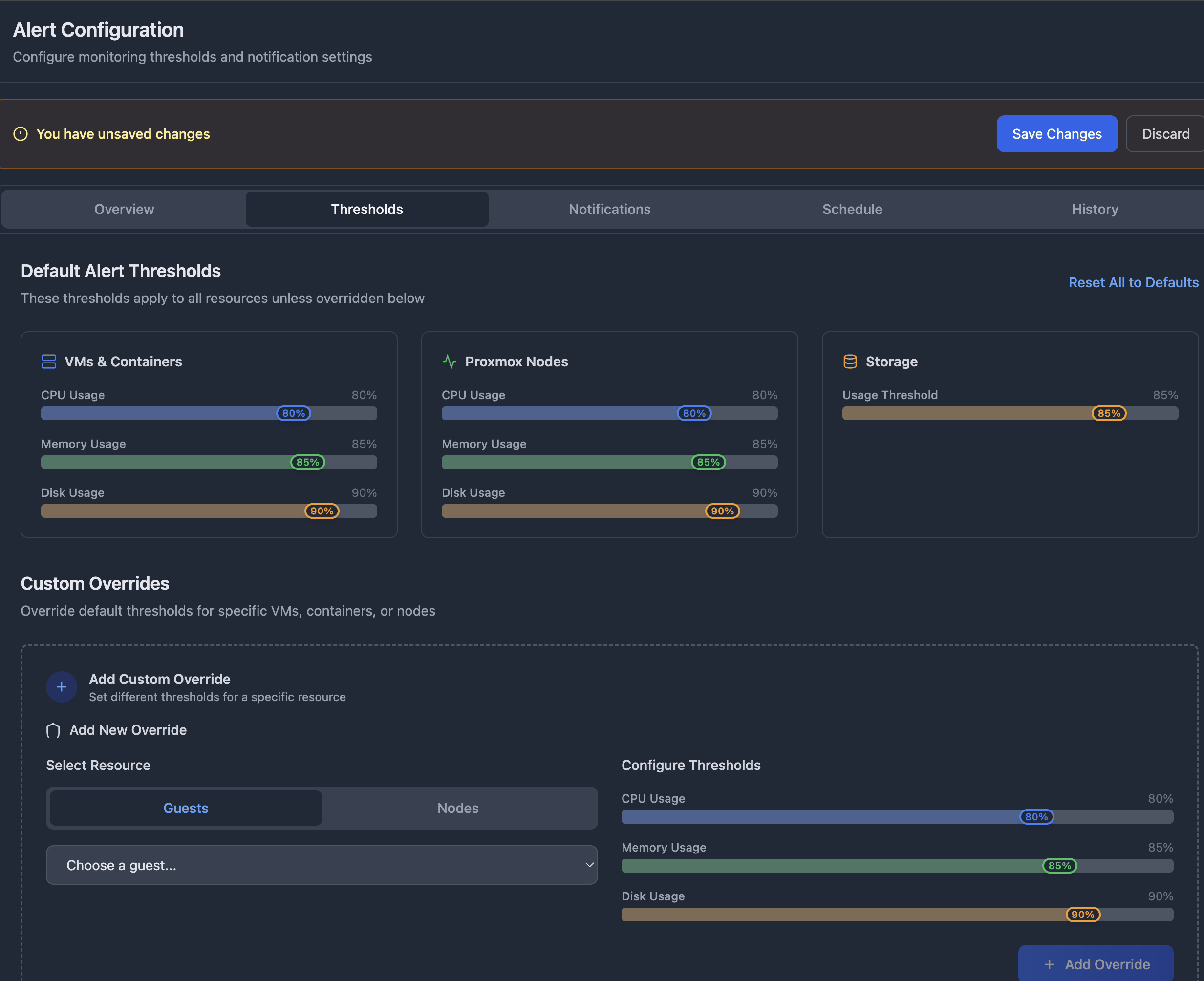Adjust Configure Thresholds CPU Usage slider
Viewport: 1204px width, 981px height.
(x=898, y=816)
